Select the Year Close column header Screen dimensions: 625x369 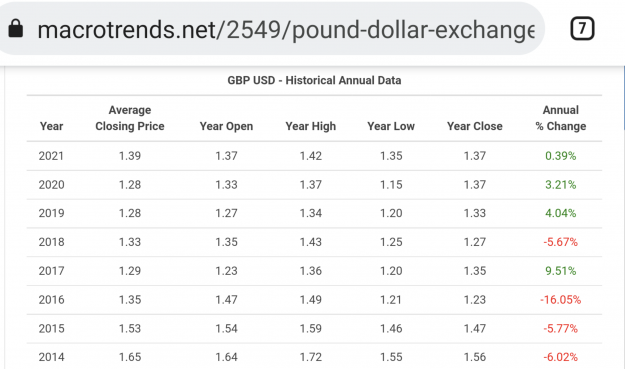(474, 126)
